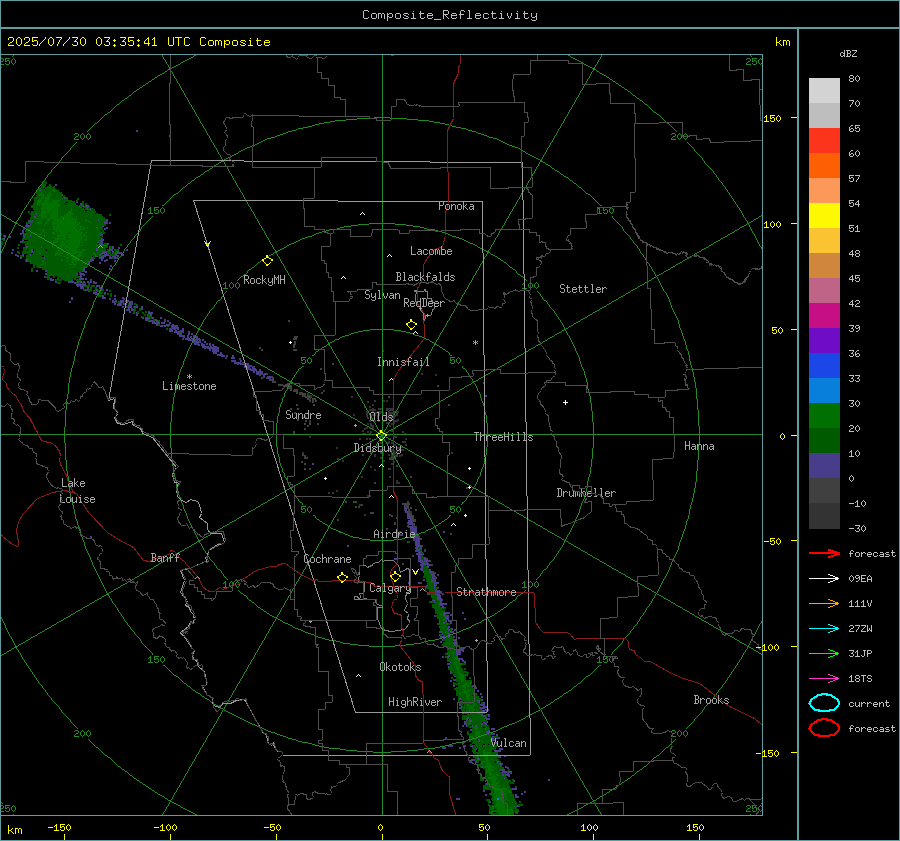Click the yellow diamond marker above Calgary
This screenshot has width=900, height=841.
click(x=395, y=576)
